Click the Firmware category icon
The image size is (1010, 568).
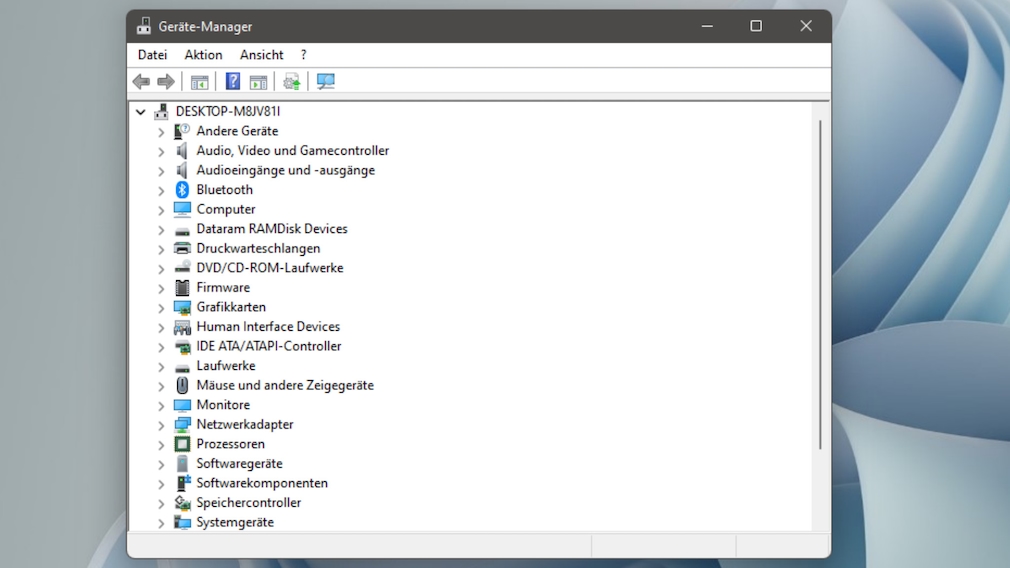182,288
